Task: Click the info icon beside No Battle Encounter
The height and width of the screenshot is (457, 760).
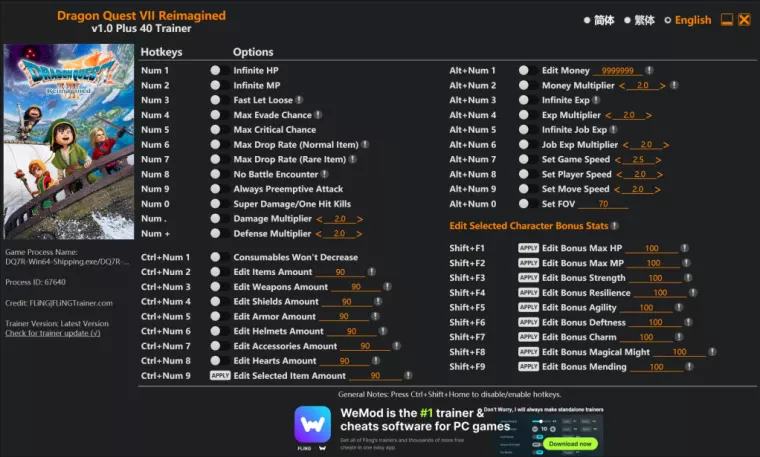Action: [325, 174]
